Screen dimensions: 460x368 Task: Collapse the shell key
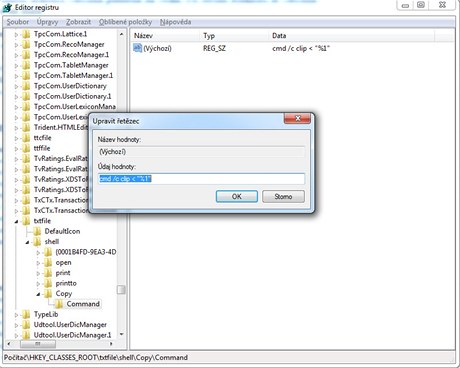(27, 242)
